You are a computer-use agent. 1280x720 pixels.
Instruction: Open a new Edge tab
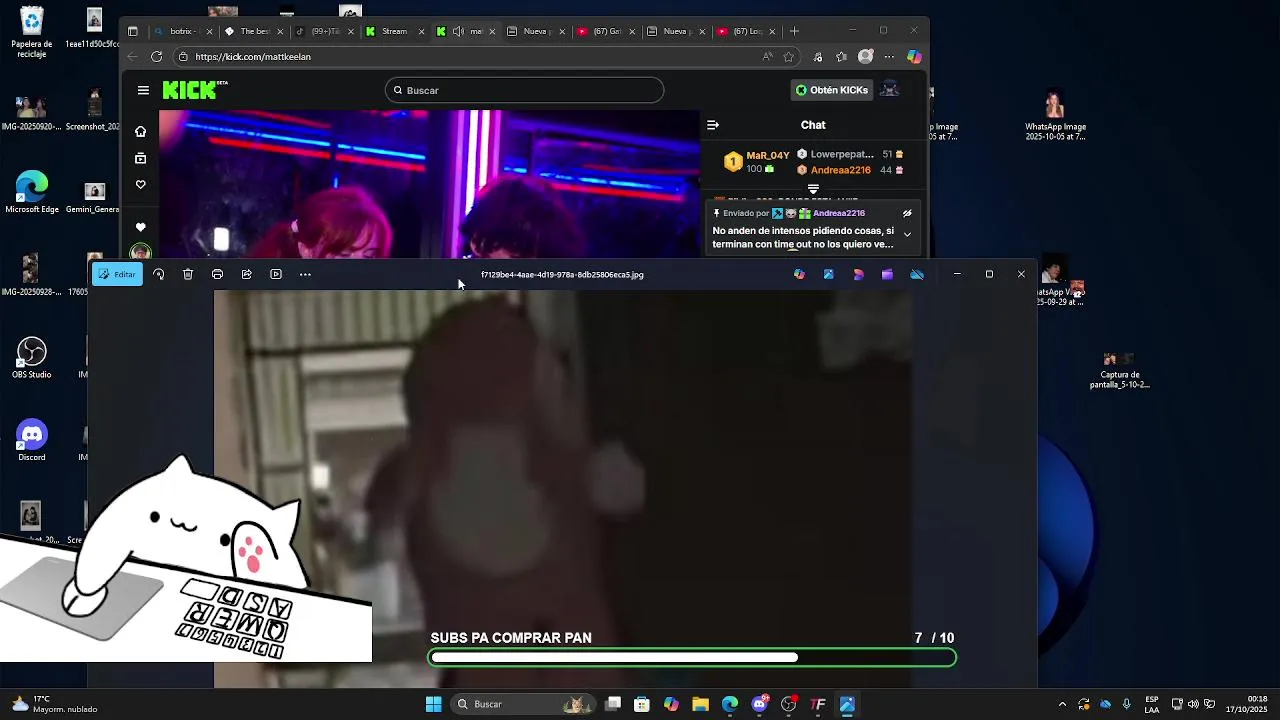[795, 31]
